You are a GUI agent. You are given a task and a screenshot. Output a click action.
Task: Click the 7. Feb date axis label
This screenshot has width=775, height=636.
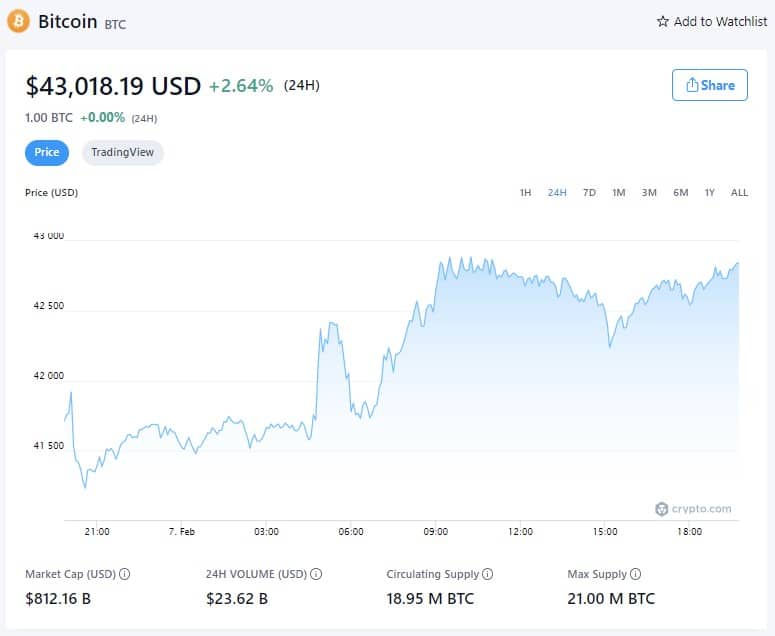click(181, 532)
